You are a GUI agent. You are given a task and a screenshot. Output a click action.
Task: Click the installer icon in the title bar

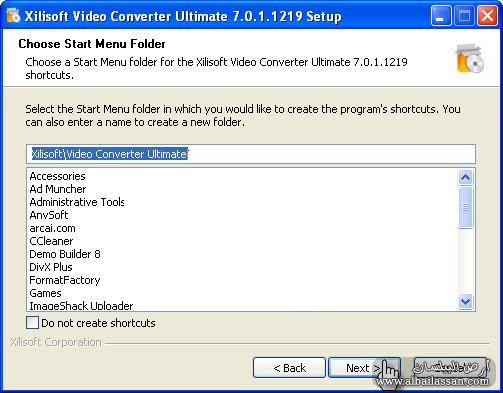pos(13,15)
